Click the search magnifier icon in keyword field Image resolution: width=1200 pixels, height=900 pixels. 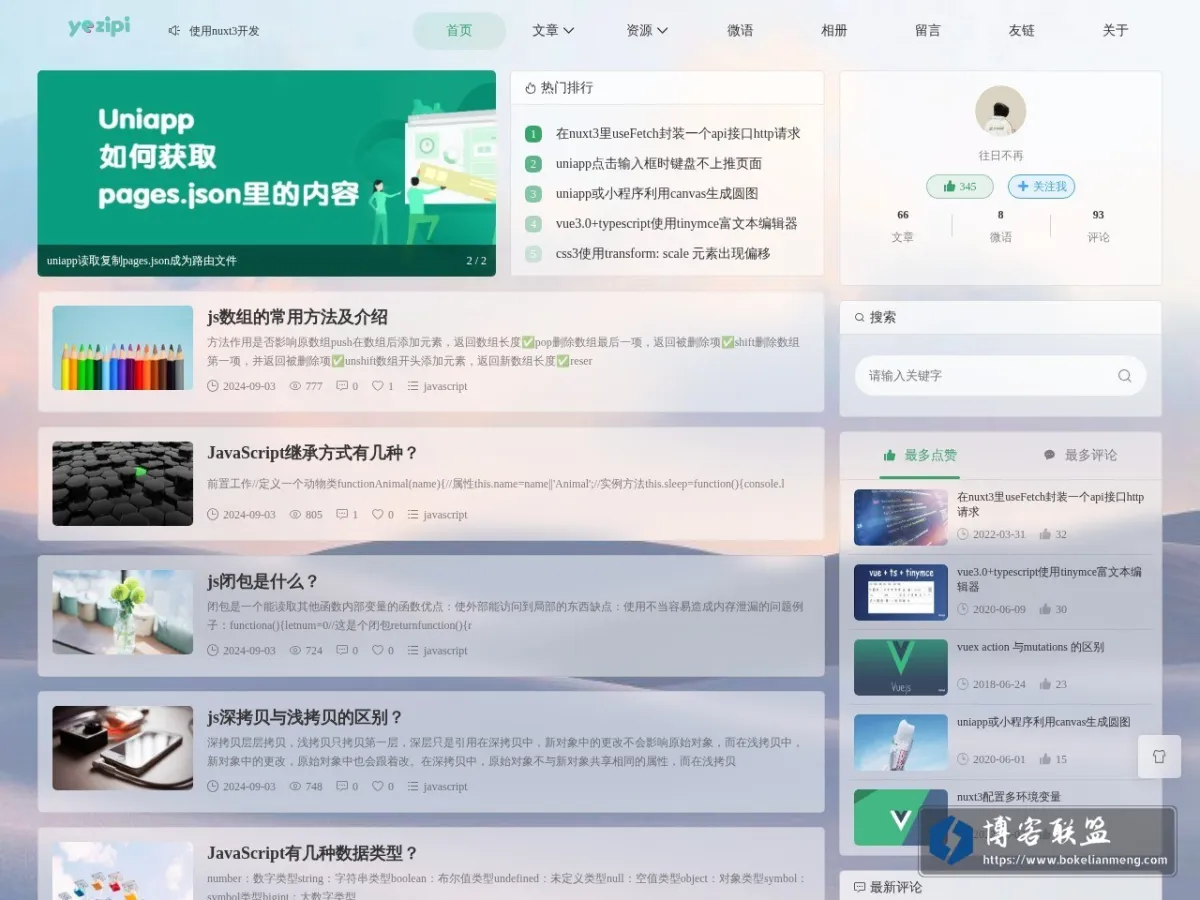coord(1124,376)
